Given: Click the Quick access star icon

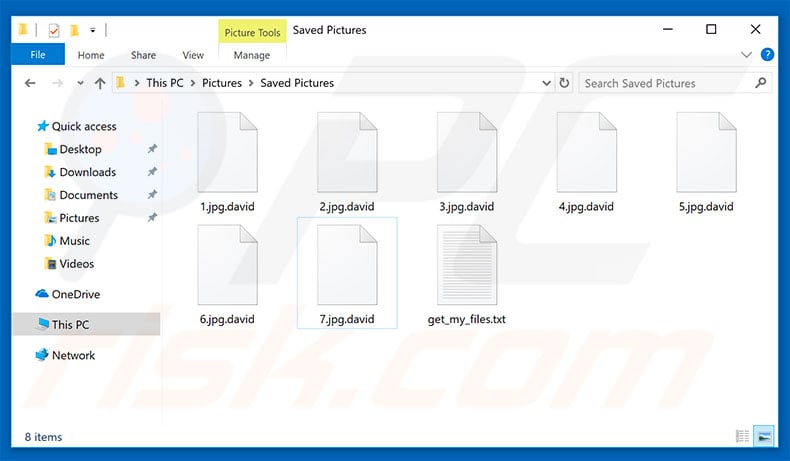Looking at the screenshot, I should tap(43, 126).
